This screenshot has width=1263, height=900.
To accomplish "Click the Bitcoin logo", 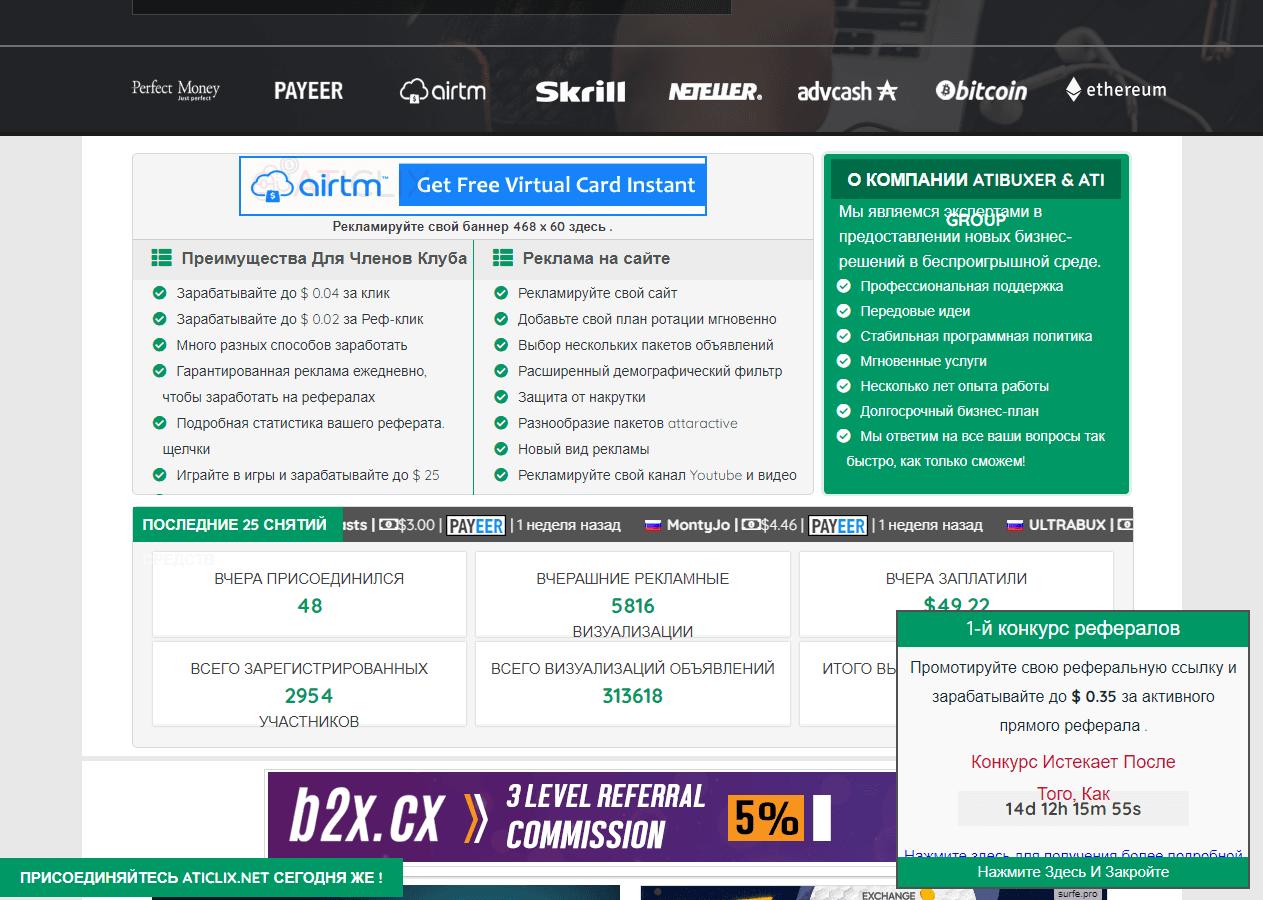I will point(981,91).
